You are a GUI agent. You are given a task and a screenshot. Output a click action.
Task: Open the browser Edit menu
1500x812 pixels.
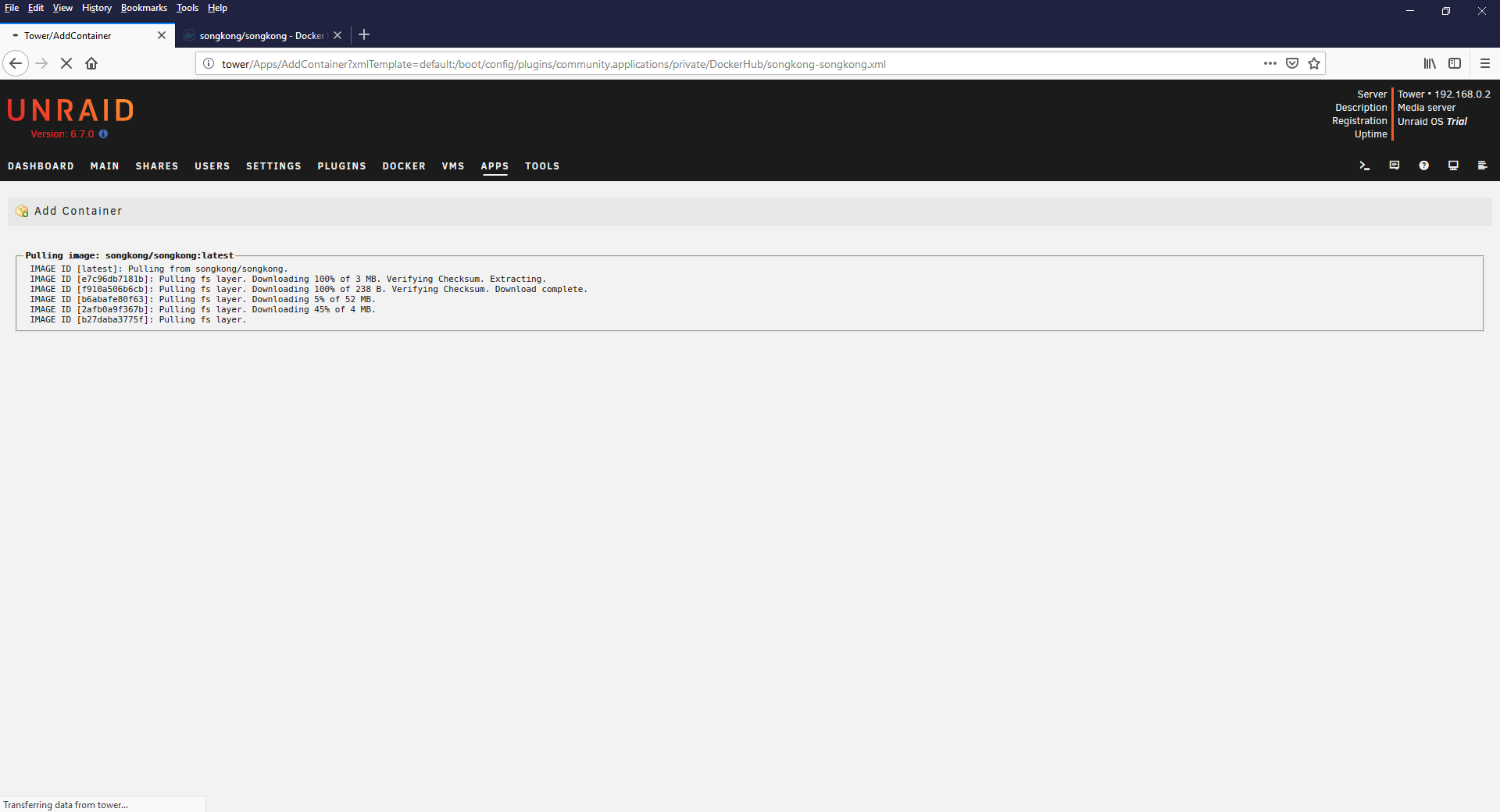36,8
